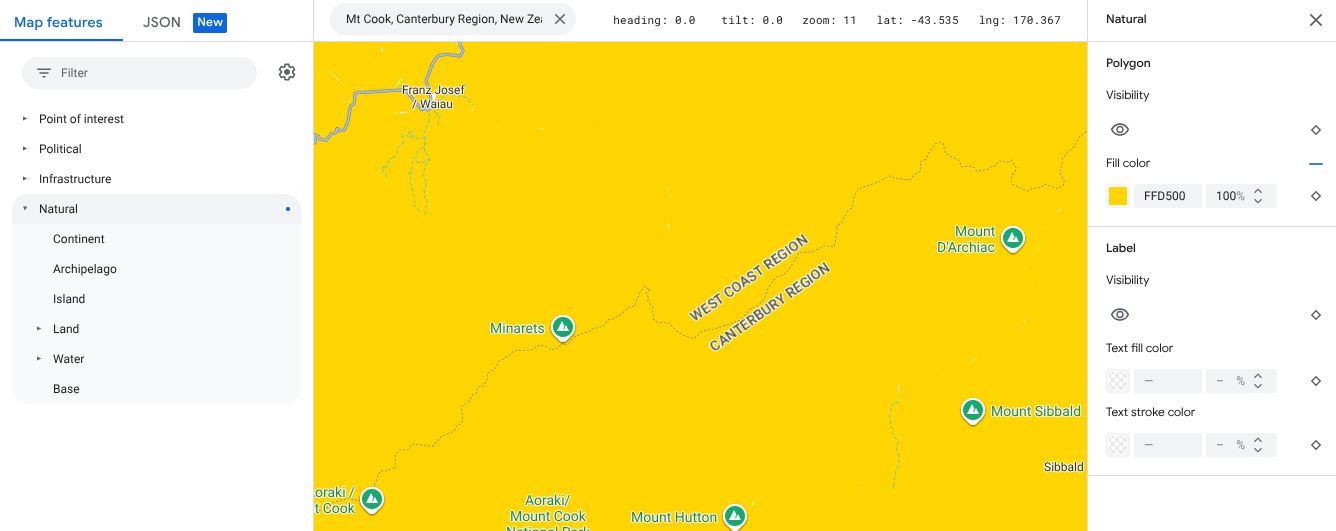1336x531 pixels.
Task: Reset Fill color with the blue minus icon
Action: 1315,164
